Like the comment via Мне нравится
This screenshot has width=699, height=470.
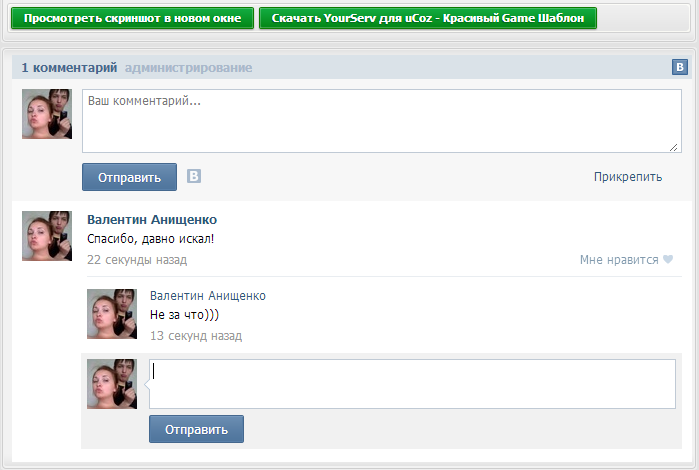pyautogui.click(x=619, y=260)
